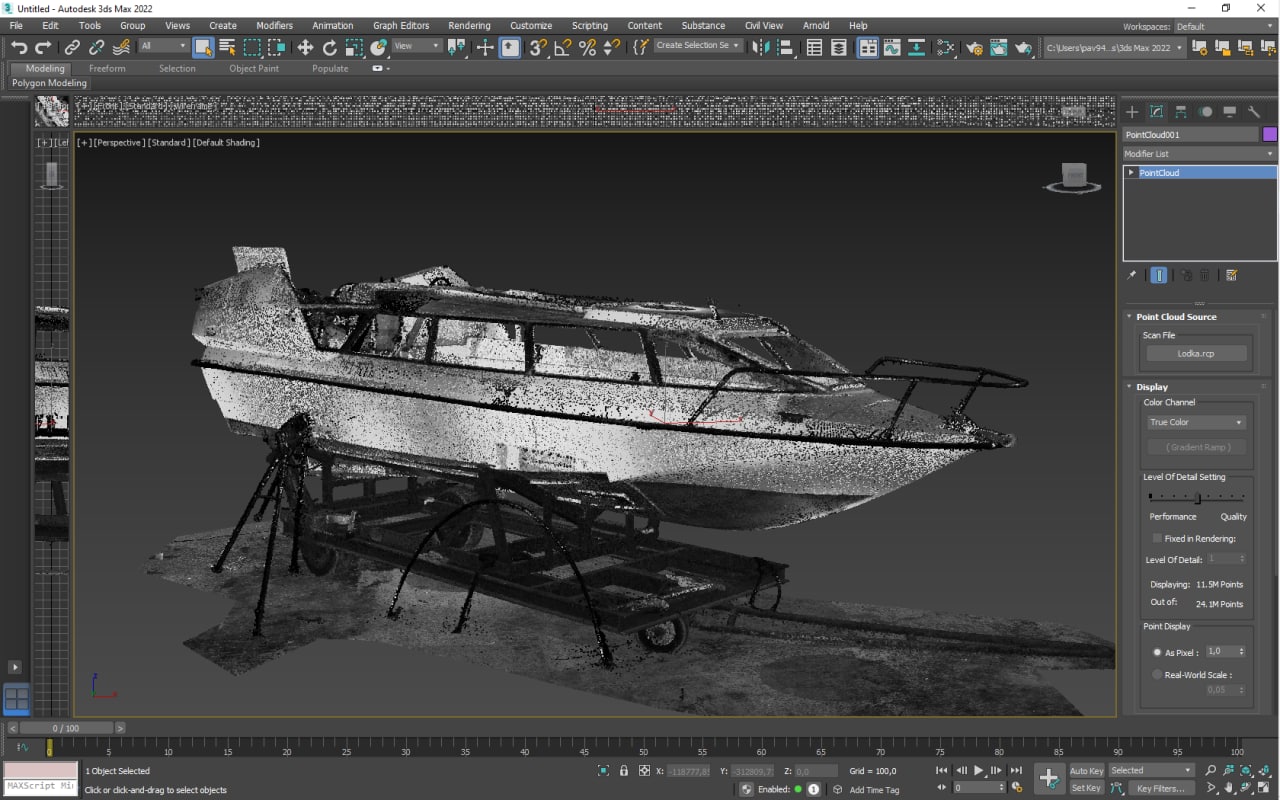Click the purple object color swatch
Screen dimensions: 1280x800
click(x=1270, y=134)
